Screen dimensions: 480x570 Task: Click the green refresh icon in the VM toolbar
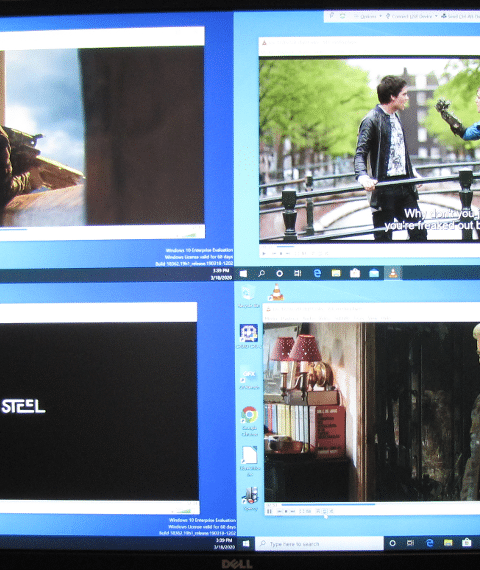click(343, 16)
